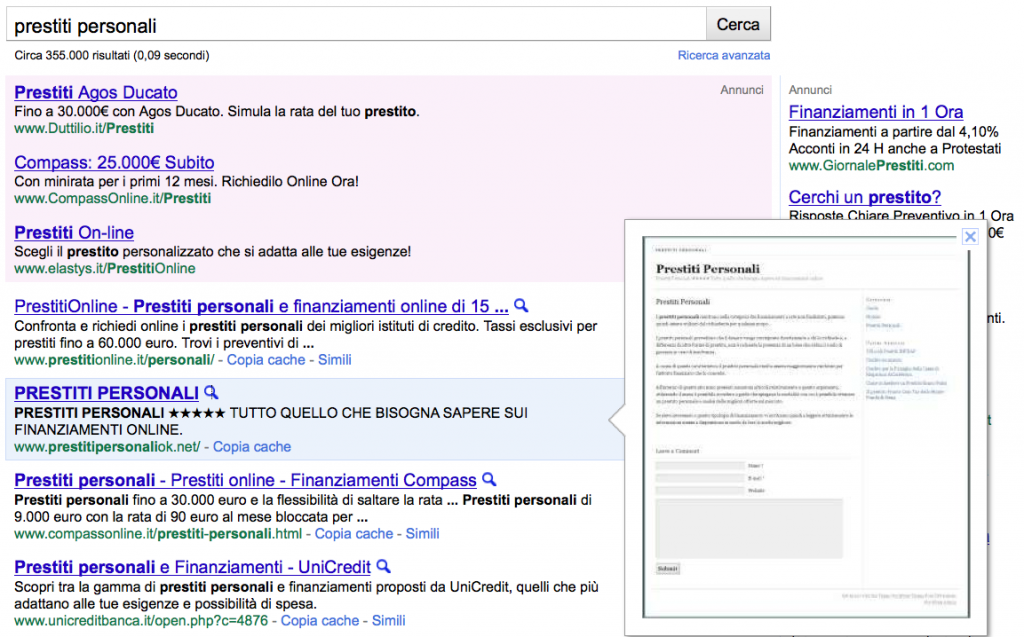Click Copia cache under PRESTITI PERSONALI result

252,446
